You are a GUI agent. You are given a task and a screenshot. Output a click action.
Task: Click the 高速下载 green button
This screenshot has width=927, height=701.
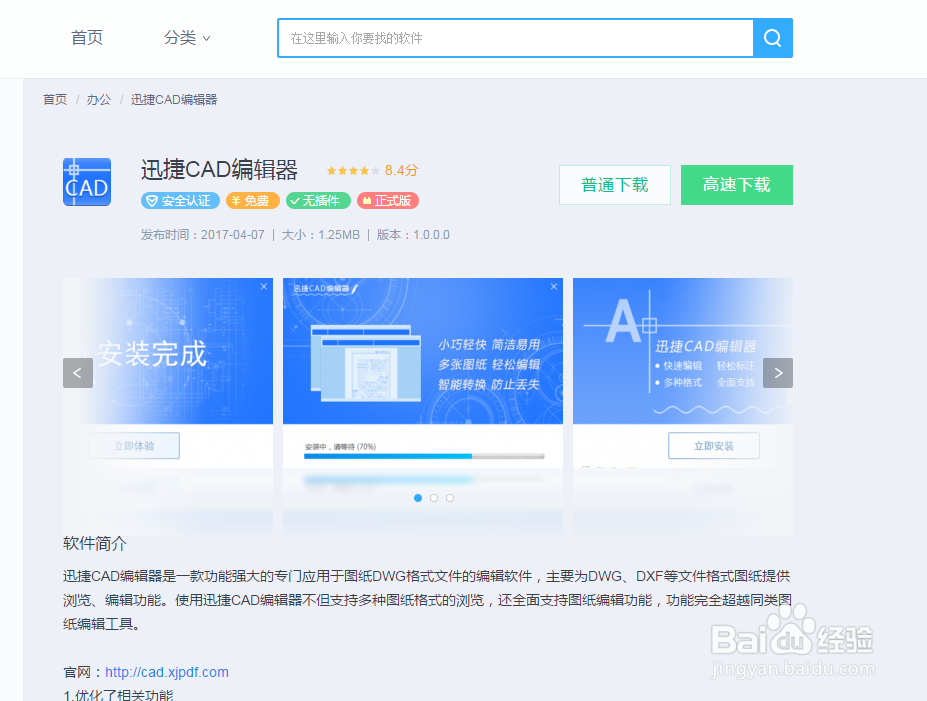point(737,185)
